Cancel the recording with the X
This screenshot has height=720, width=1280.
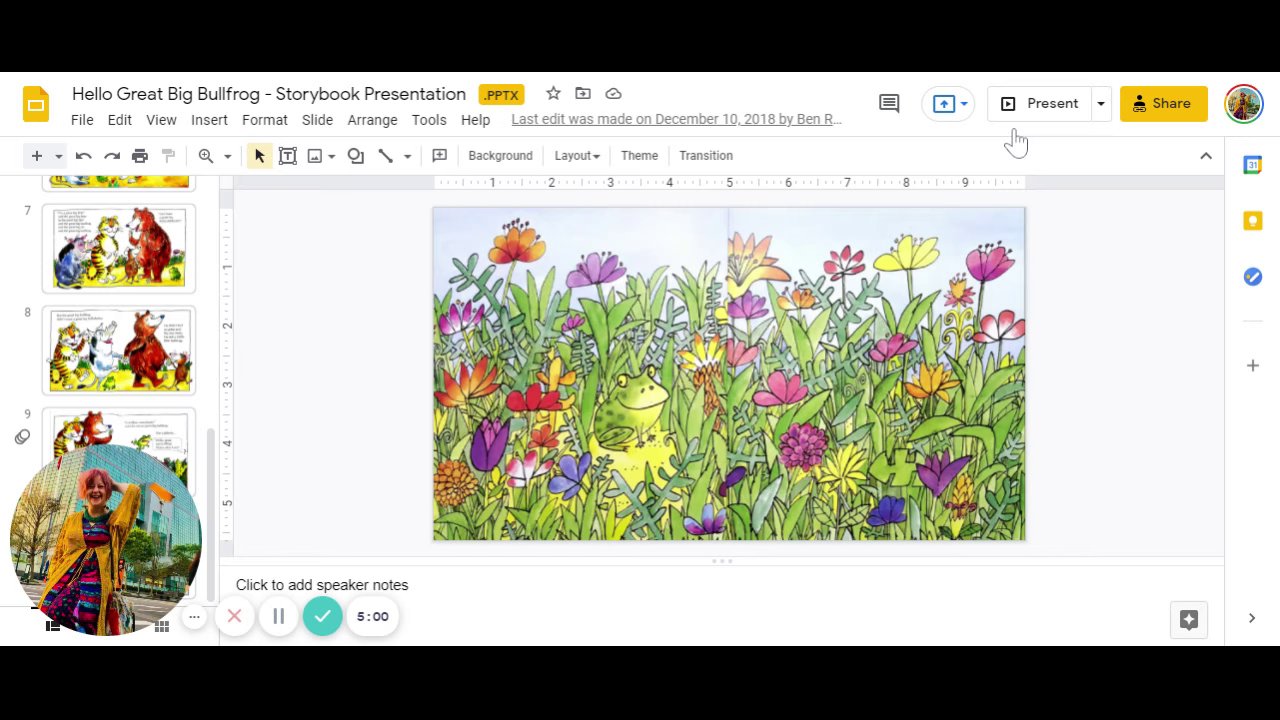click(234, 617)
